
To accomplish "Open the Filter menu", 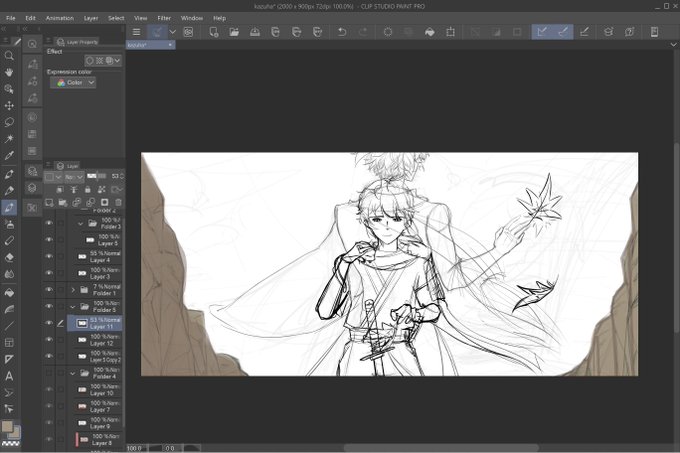I will pos(164,18).
